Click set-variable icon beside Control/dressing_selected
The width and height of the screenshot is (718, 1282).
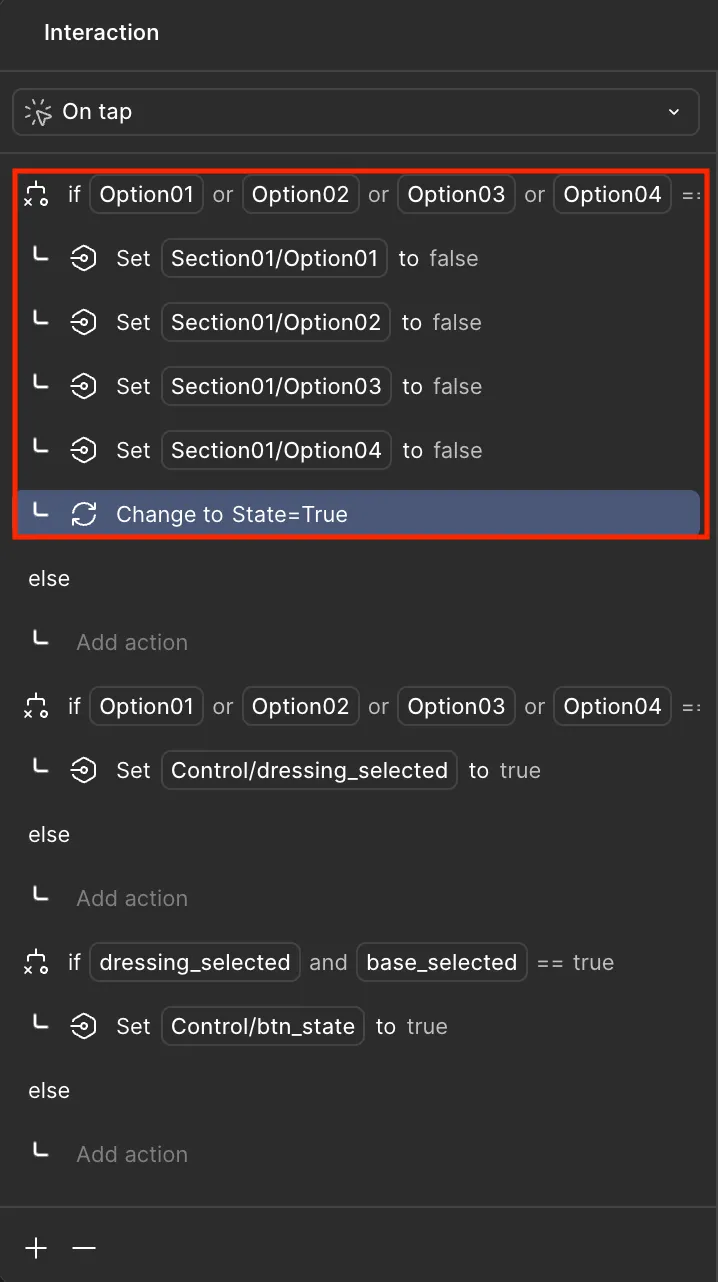[84, 770]
